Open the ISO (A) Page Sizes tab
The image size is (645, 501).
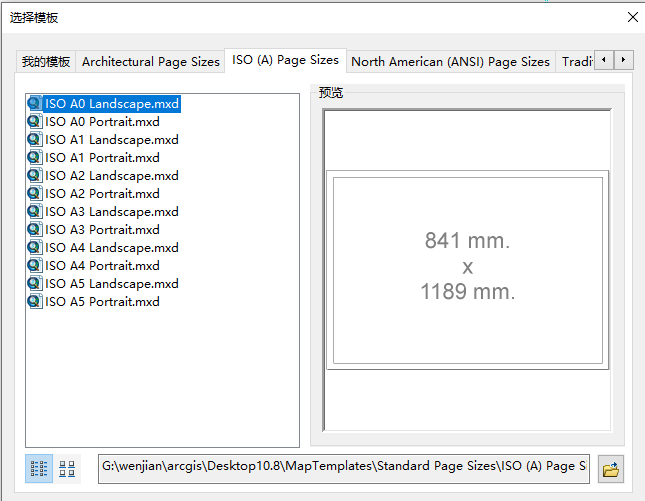pos(285,60)
